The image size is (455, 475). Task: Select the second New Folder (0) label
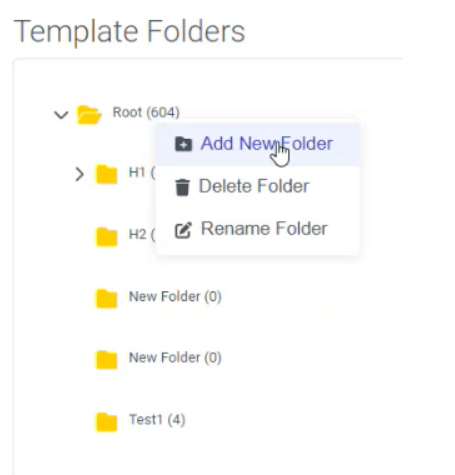(x=175, y=358)
